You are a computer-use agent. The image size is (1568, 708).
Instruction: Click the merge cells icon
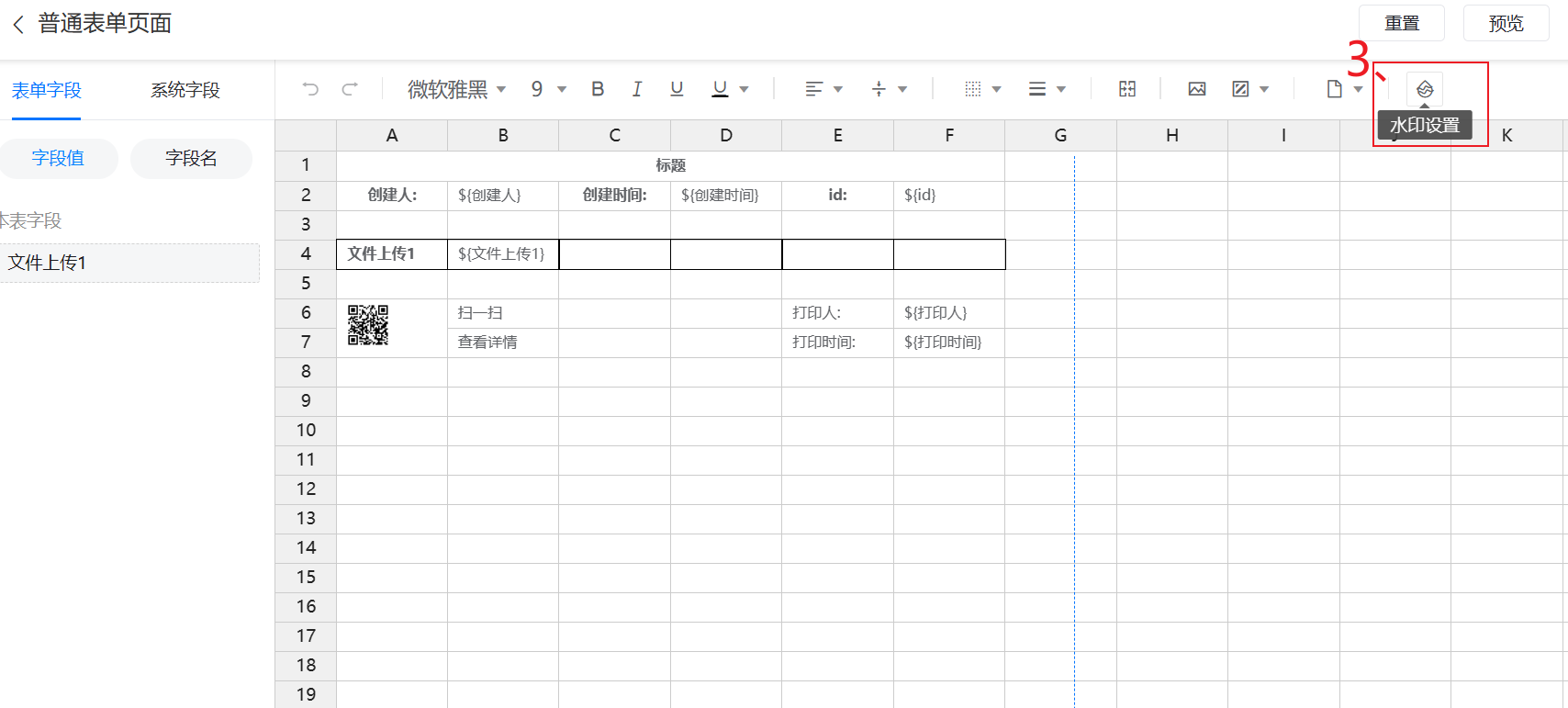point(1127,89)
